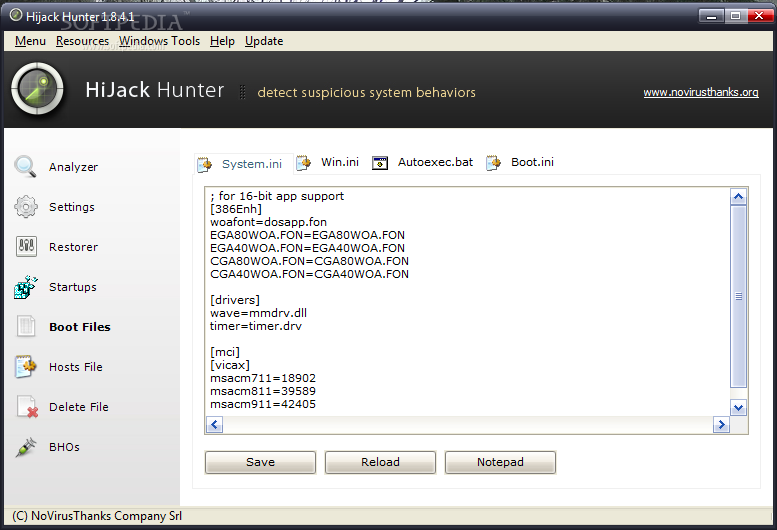Click the Boot Files document icon
The width and height of the screenshot is (777, 530).
[26, 326]
